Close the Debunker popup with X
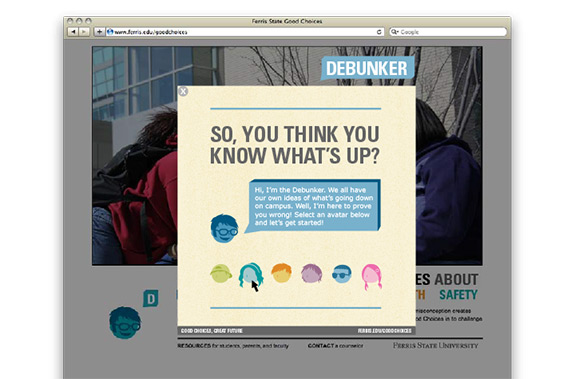 click(183, 91)
